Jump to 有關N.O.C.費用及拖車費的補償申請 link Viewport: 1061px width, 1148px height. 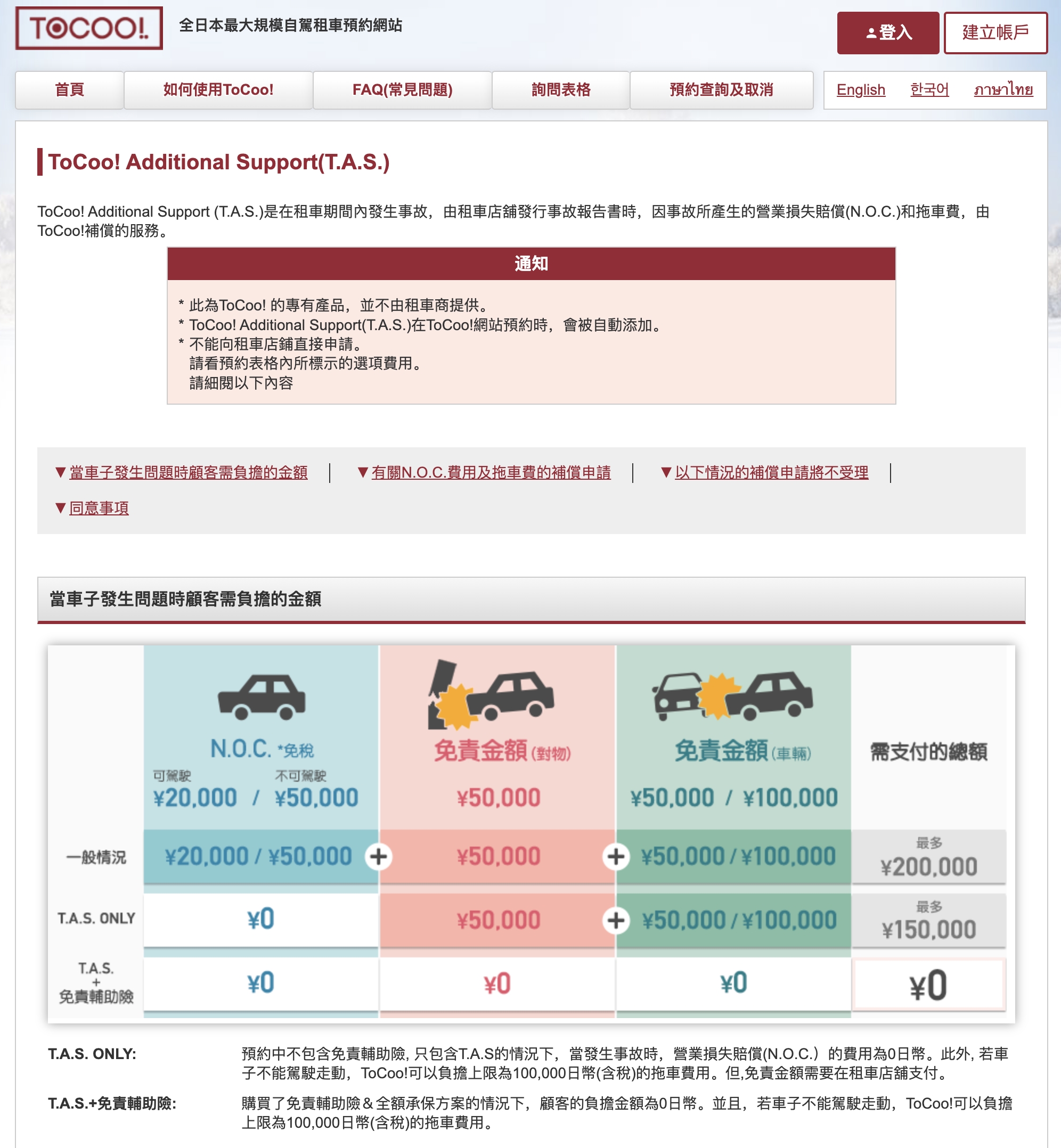[491, 472]
